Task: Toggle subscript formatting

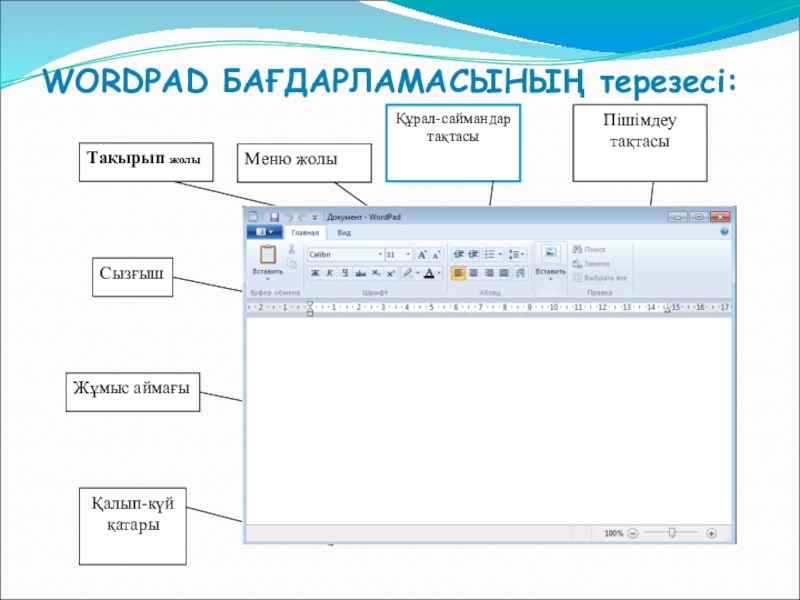Action: click(x=376, y=273)
